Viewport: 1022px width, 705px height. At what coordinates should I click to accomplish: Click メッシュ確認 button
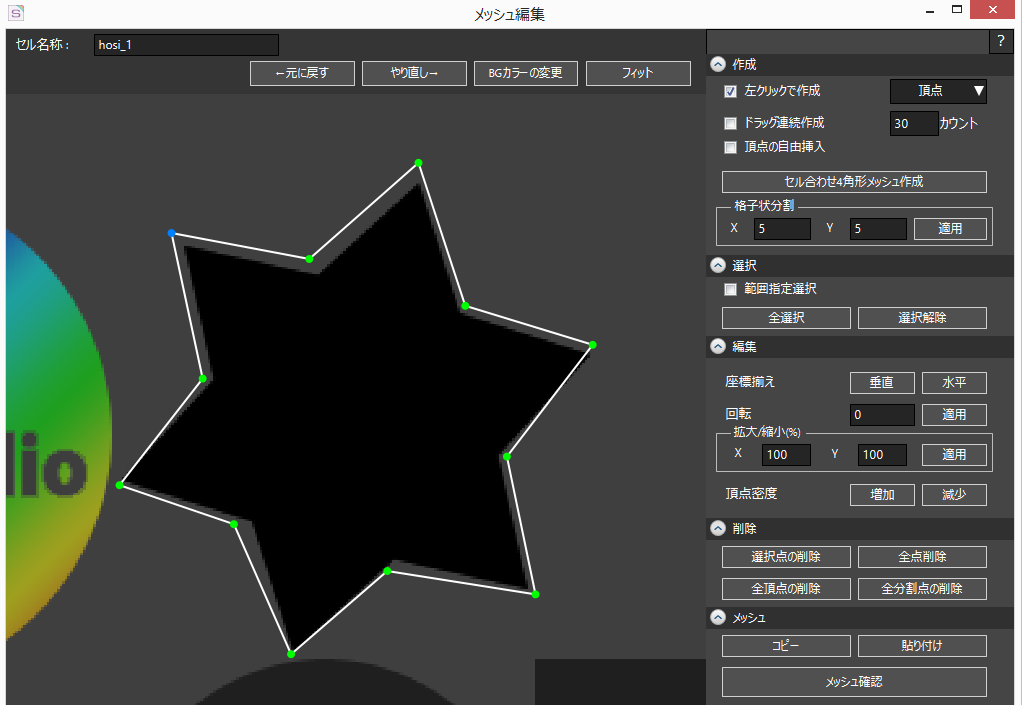tap(854, 682)
